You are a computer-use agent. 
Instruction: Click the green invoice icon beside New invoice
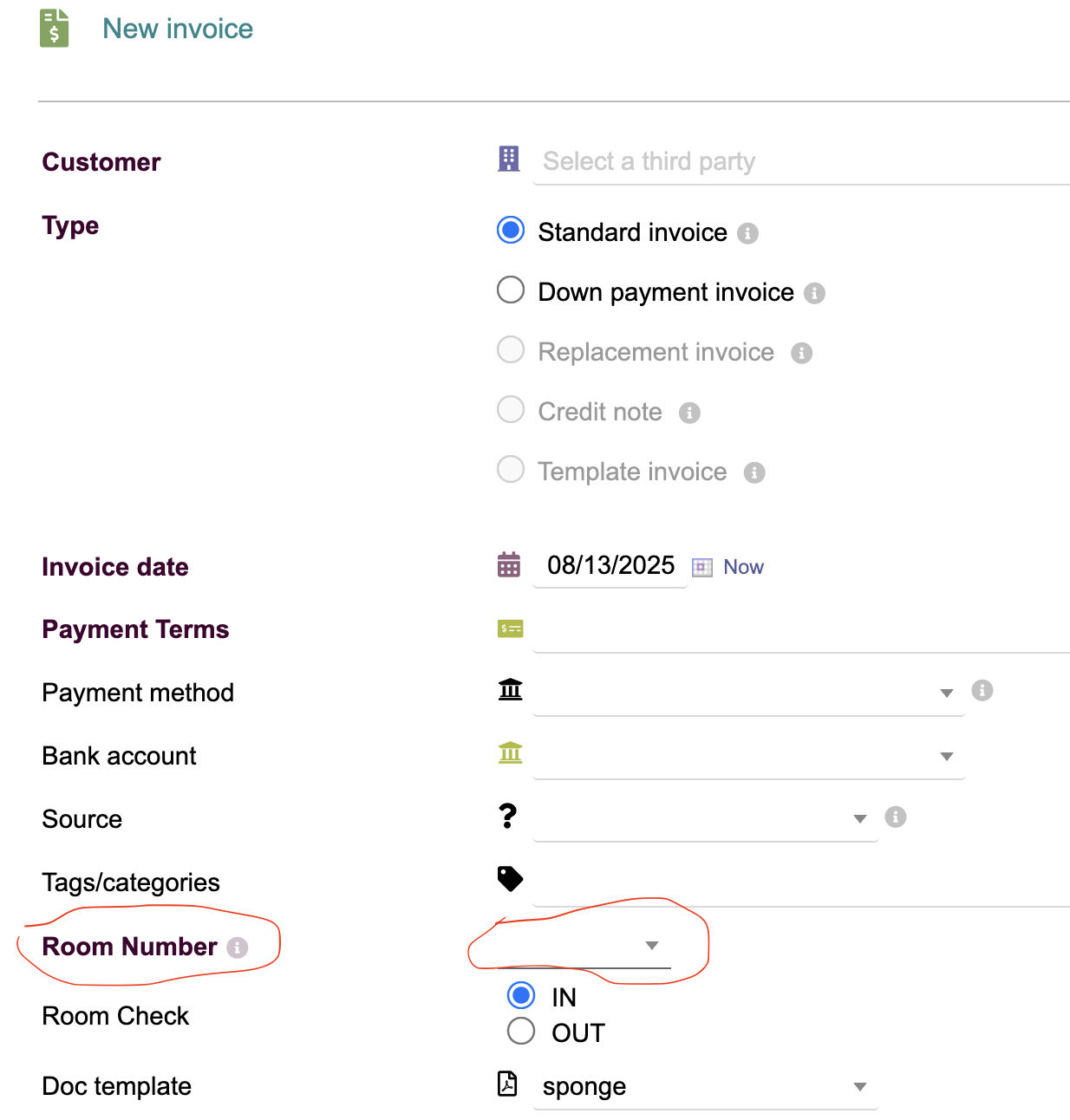(54, 29)
